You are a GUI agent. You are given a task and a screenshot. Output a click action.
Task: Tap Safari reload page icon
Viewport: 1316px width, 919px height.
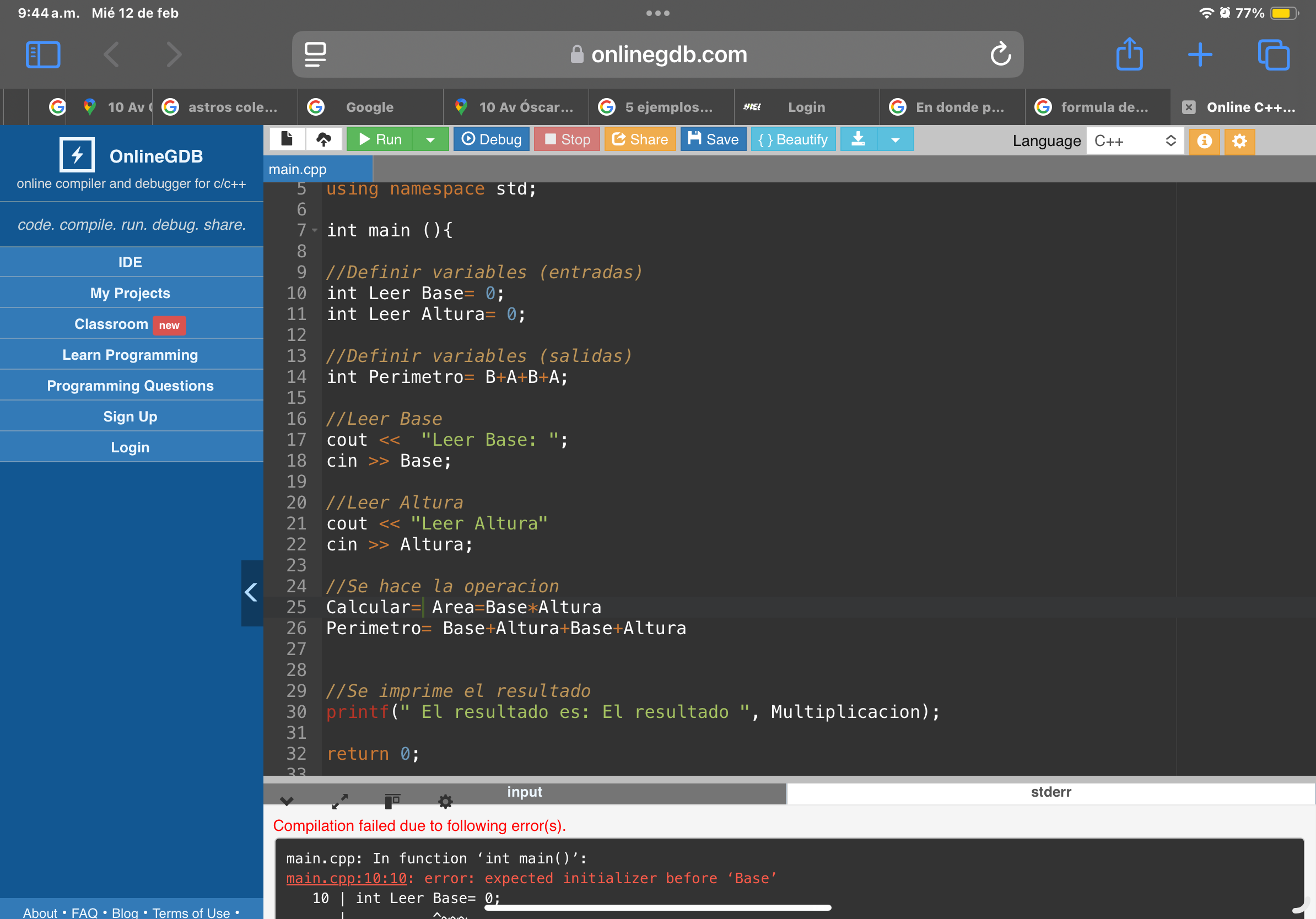click(1000, 55)
